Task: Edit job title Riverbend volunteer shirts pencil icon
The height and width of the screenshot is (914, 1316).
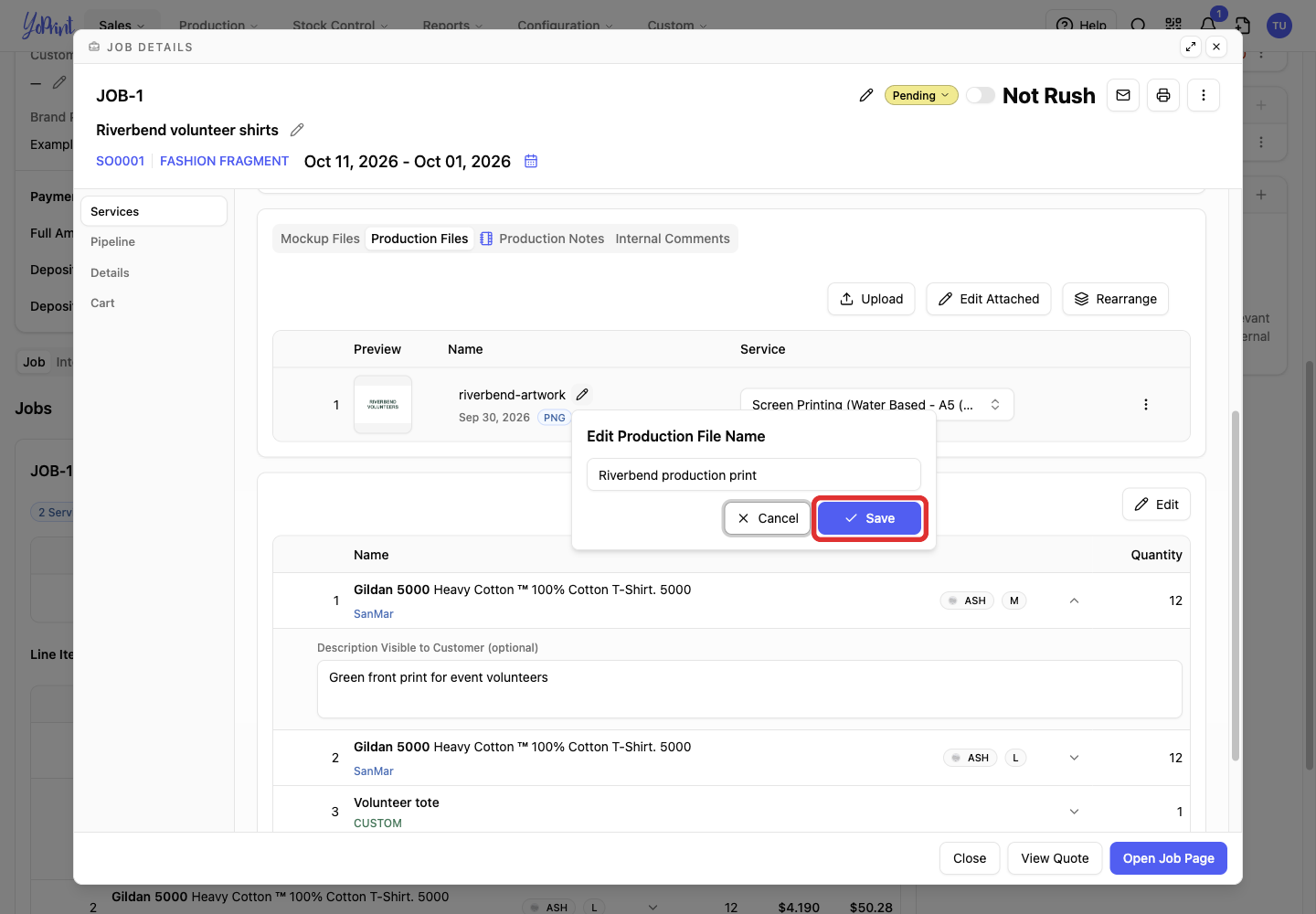Action: pyautogui.click(x=297, y=130)
